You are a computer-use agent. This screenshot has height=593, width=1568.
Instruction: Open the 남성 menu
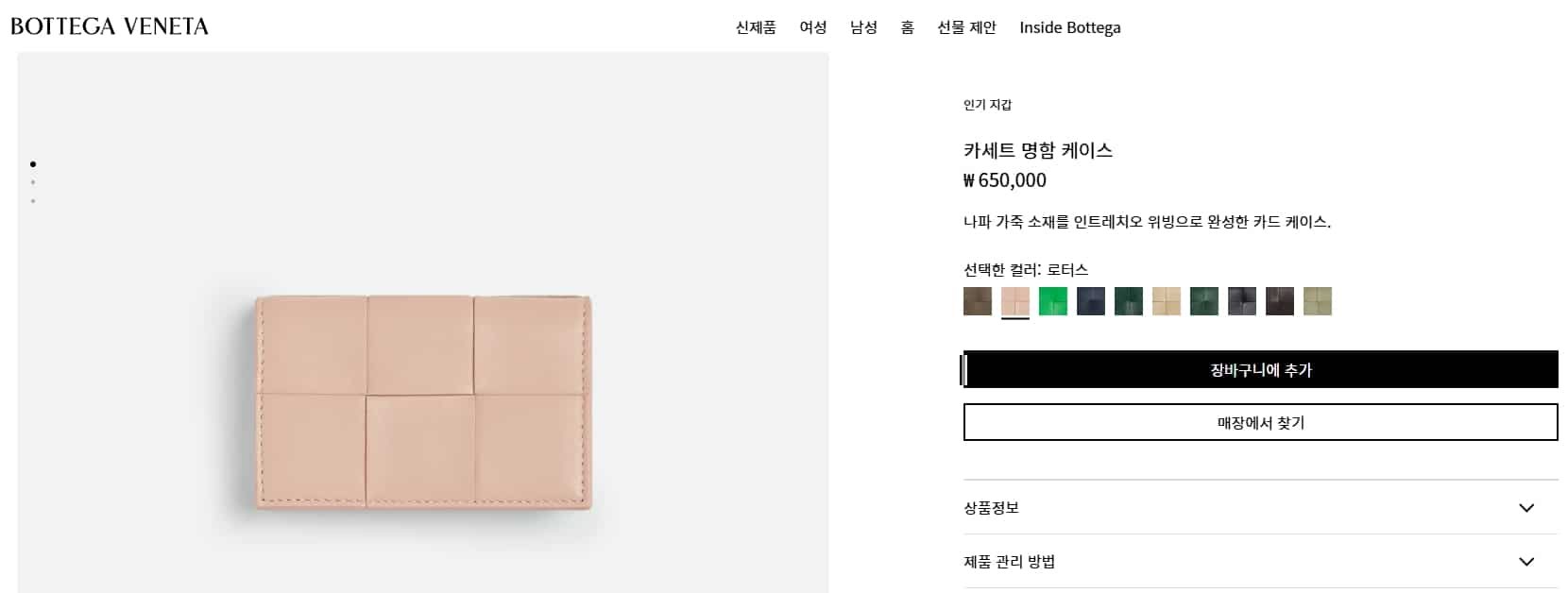863,27
